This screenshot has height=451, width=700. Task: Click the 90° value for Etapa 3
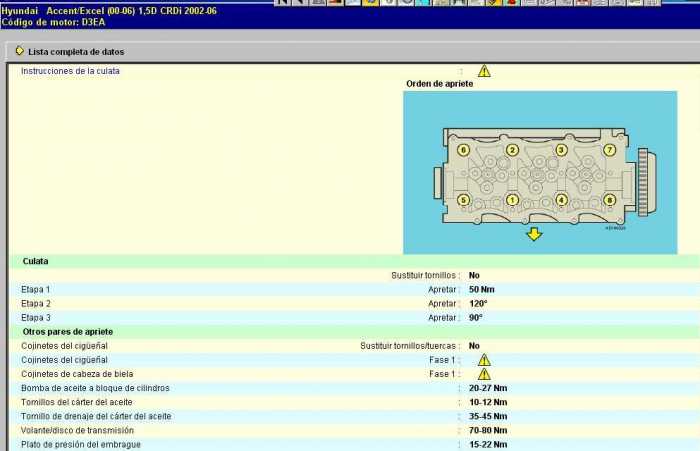click(x=475, y=318)
